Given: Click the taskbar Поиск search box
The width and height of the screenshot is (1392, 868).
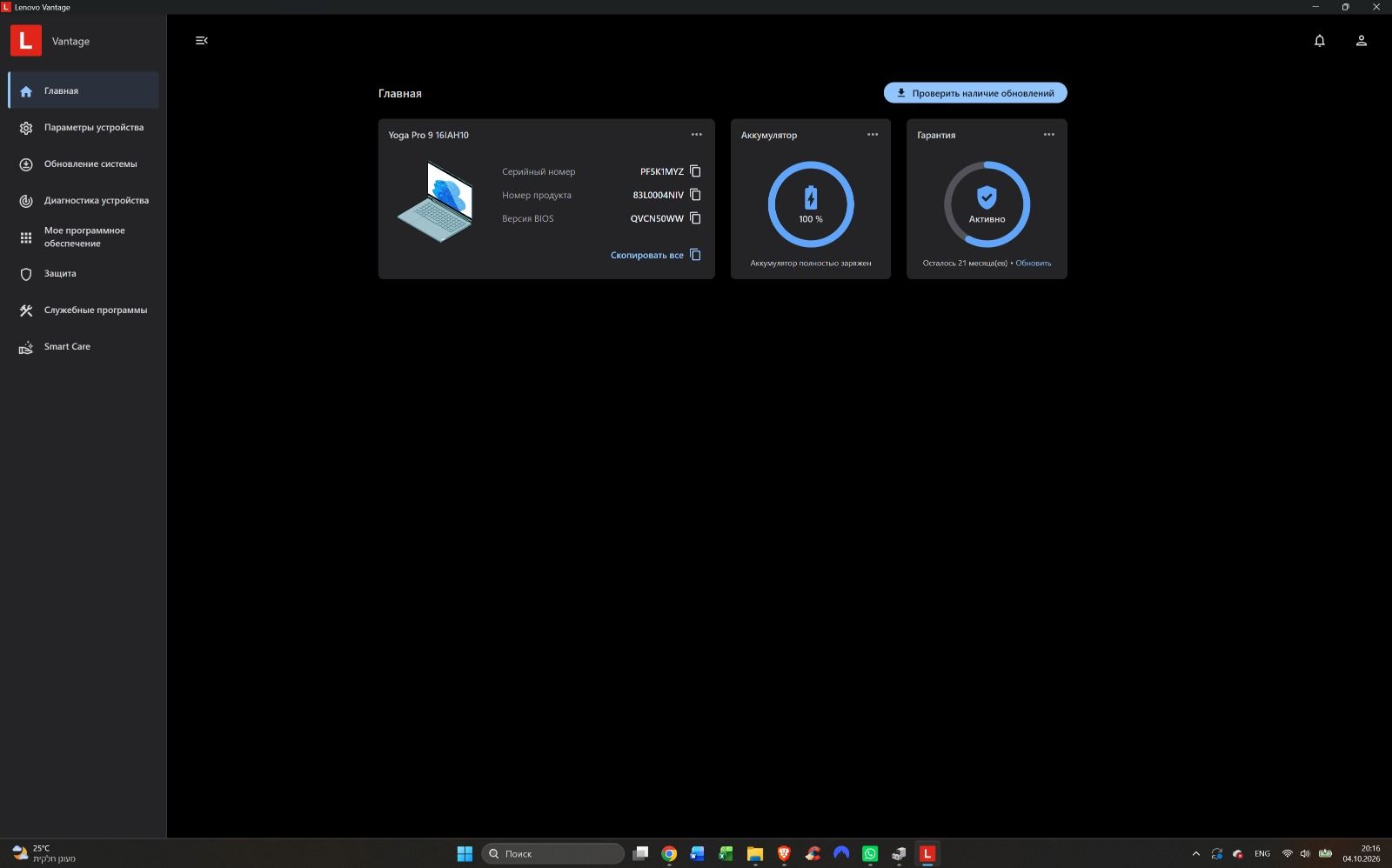Looking at the screenshot, I should point(553,853).
